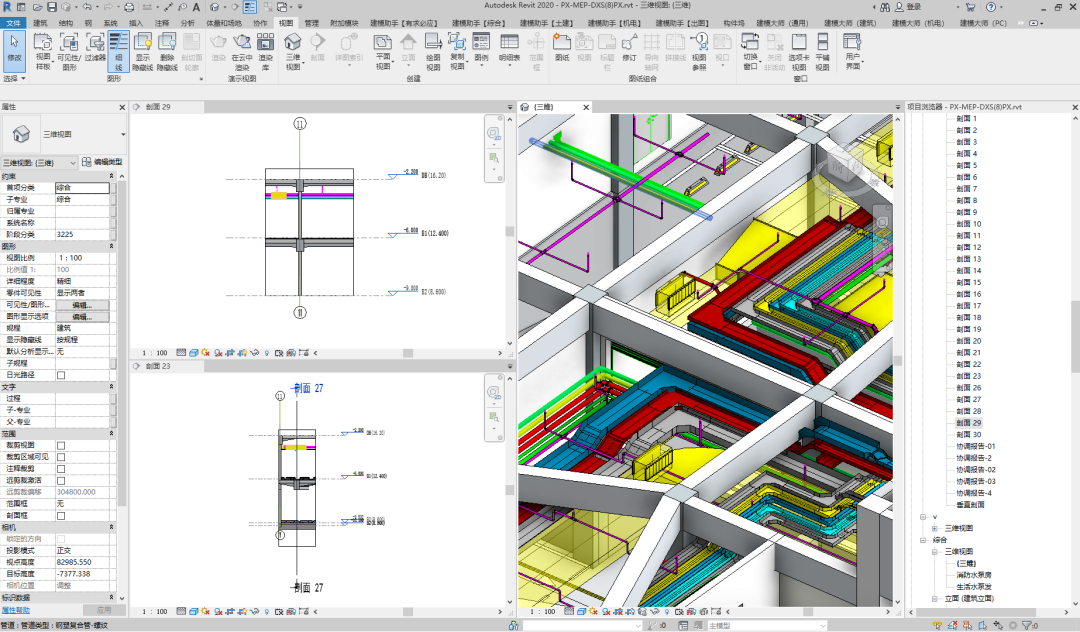1080x632 pixels.
Task: Click the 编辑类型 edit type button
Action: (102, 162)
